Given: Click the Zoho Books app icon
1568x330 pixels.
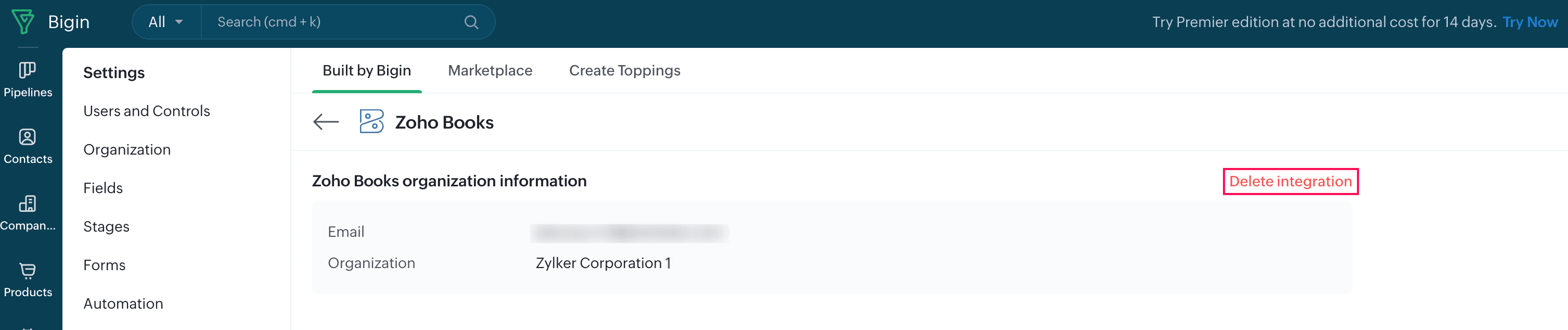Looking at the screenshot, I should pyautogui.click(x=372, y=122).
